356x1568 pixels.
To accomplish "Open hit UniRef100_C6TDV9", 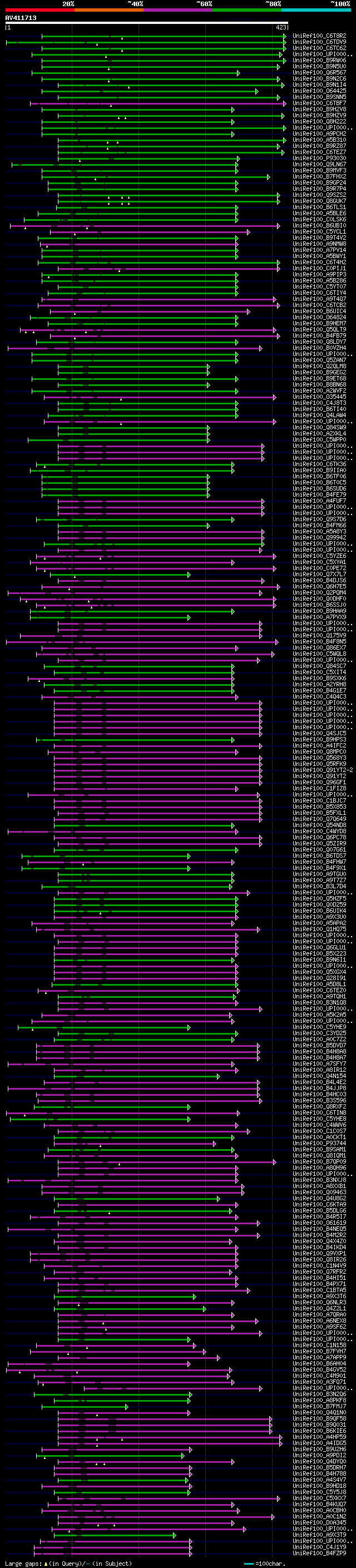I will click(x=319, y=42).
